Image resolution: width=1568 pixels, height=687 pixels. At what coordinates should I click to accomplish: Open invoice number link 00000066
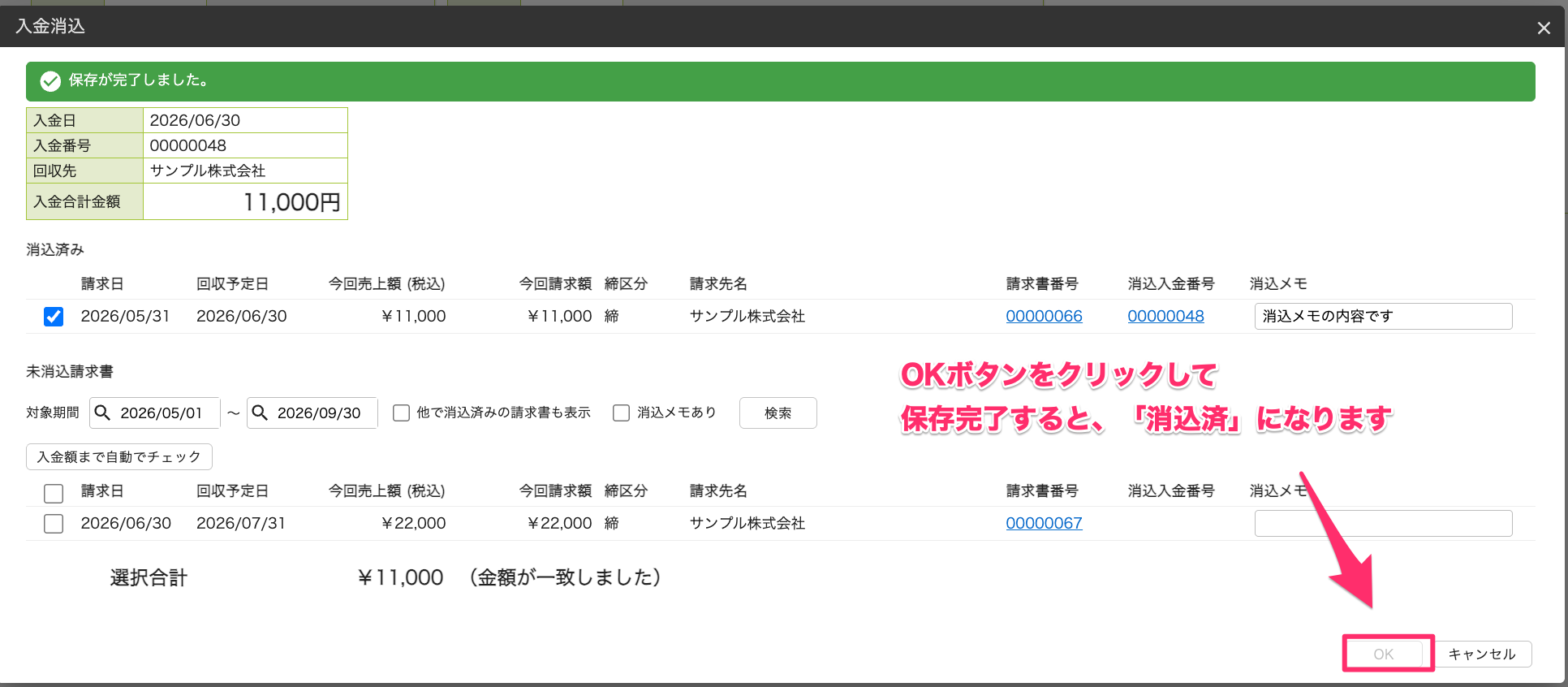(x=1044, y=316)
